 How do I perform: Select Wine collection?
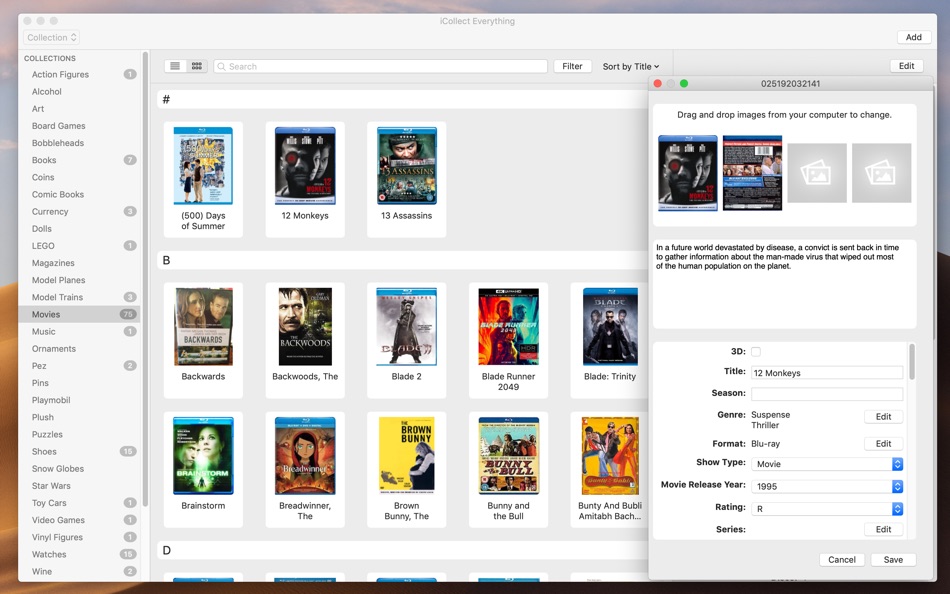coord(79,572)
